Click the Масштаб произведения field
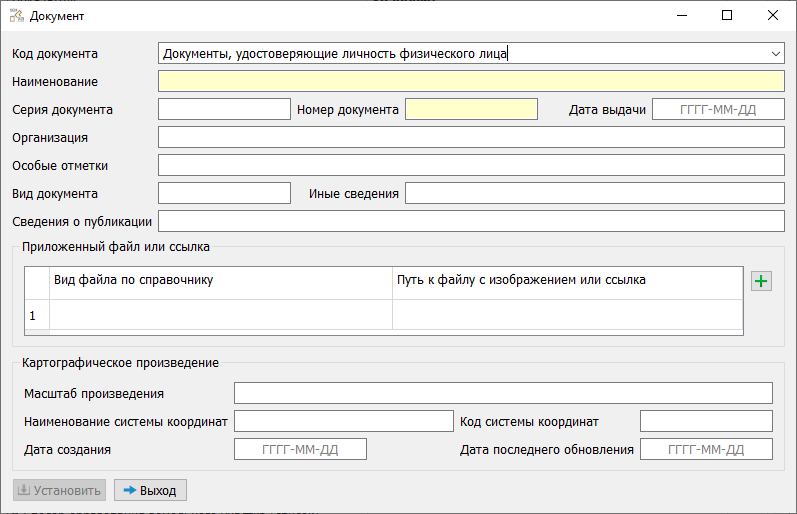 tap(503, 393)
